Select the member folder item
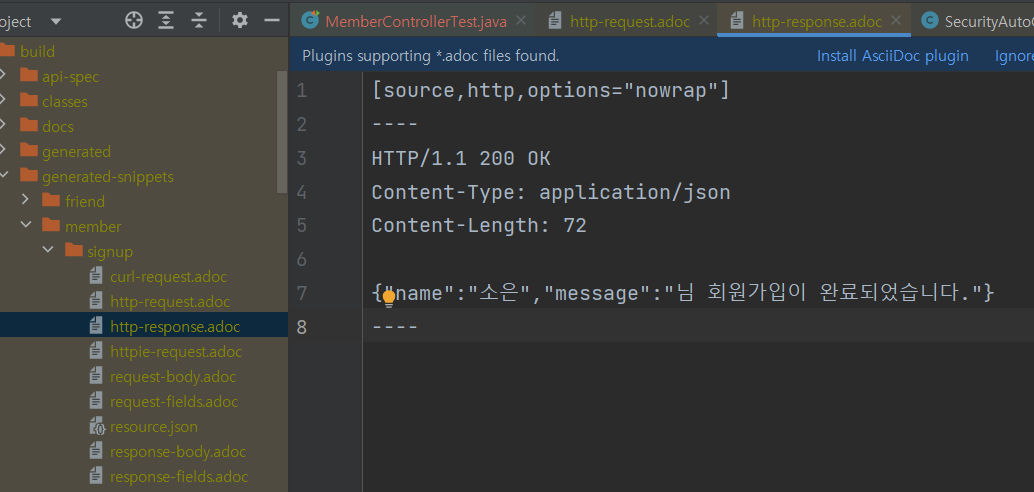 click(x=93, y=226)
